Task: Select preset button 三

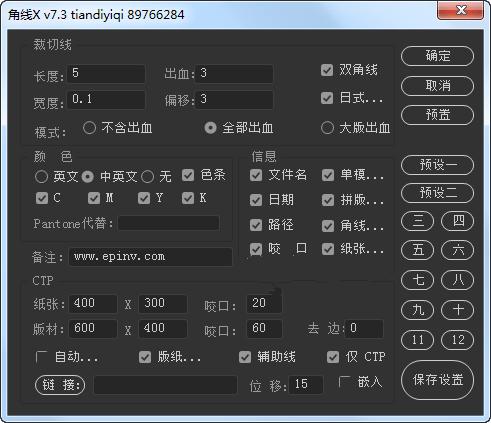Action: tap(418, 221)
